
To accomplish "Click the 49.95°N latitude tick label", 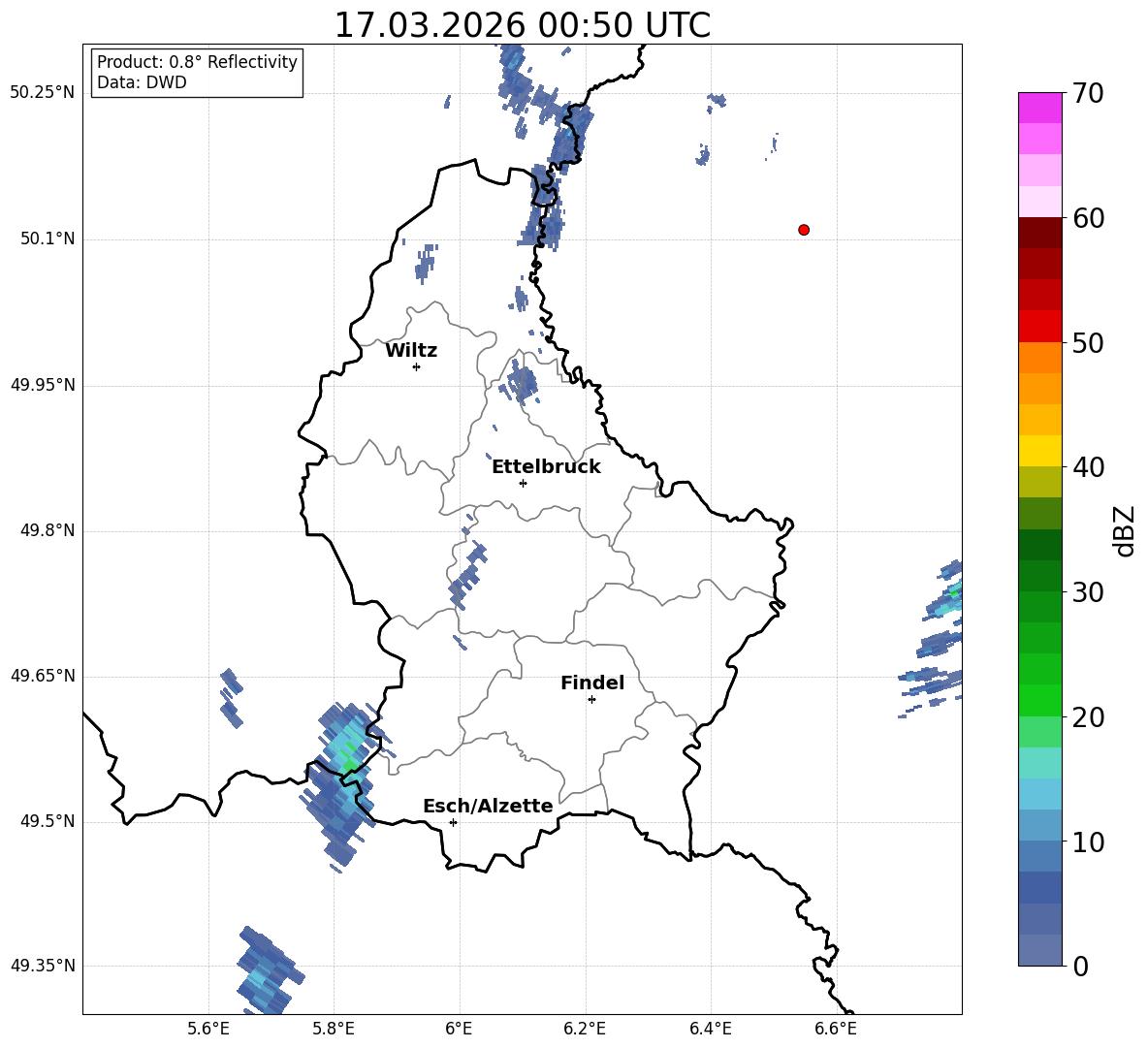I will coord(43,385).
